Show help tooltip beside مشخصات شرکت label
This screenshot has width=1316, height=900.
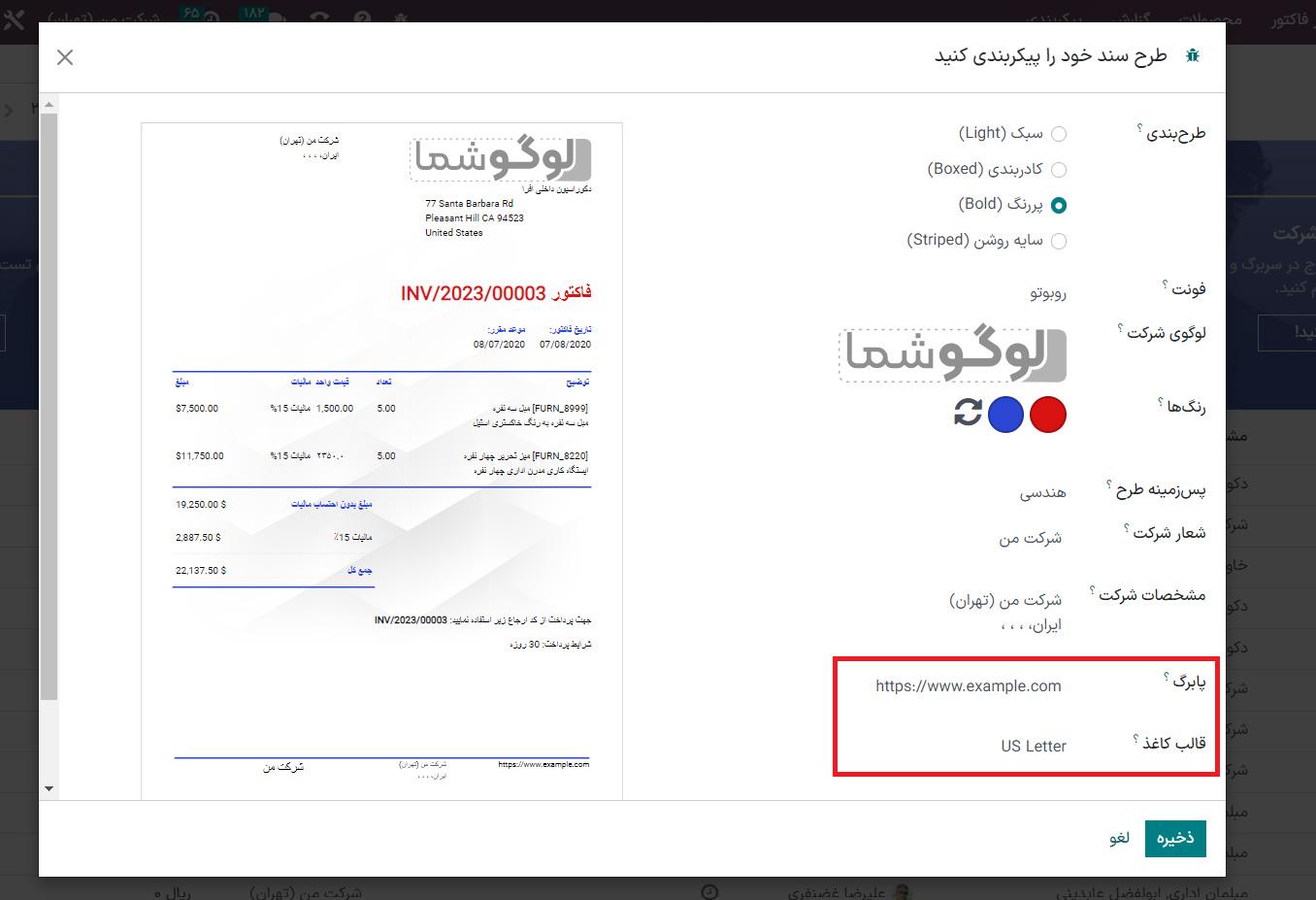point(1093,589)
